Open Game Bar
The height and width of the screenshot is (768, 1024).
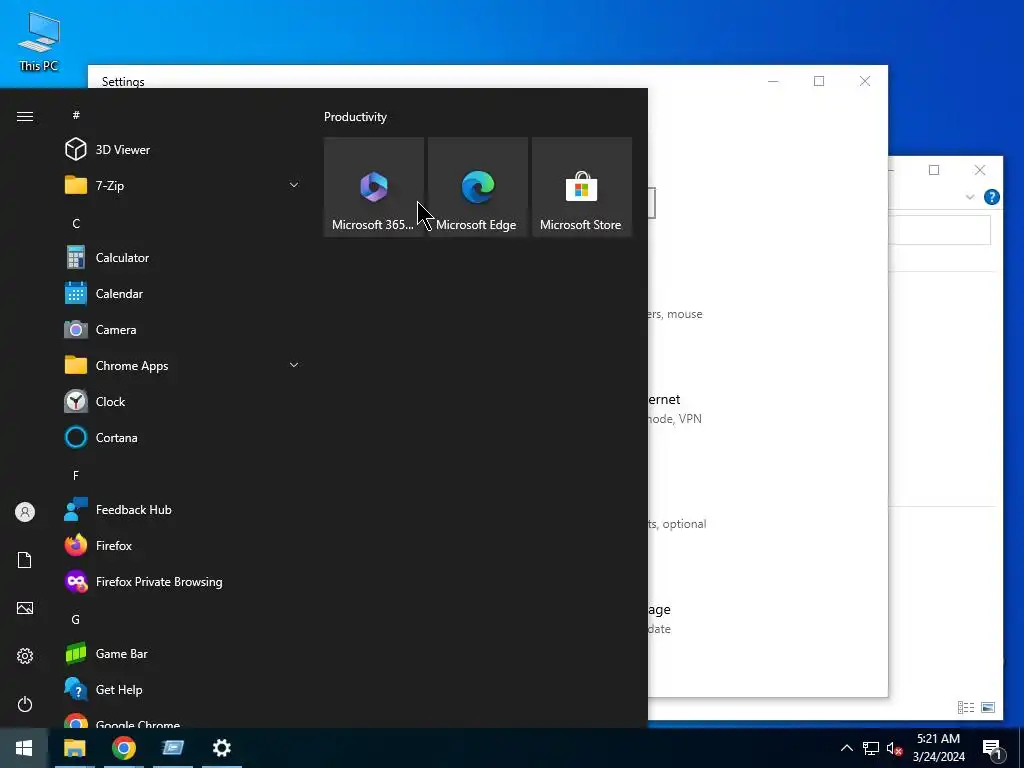183,653
